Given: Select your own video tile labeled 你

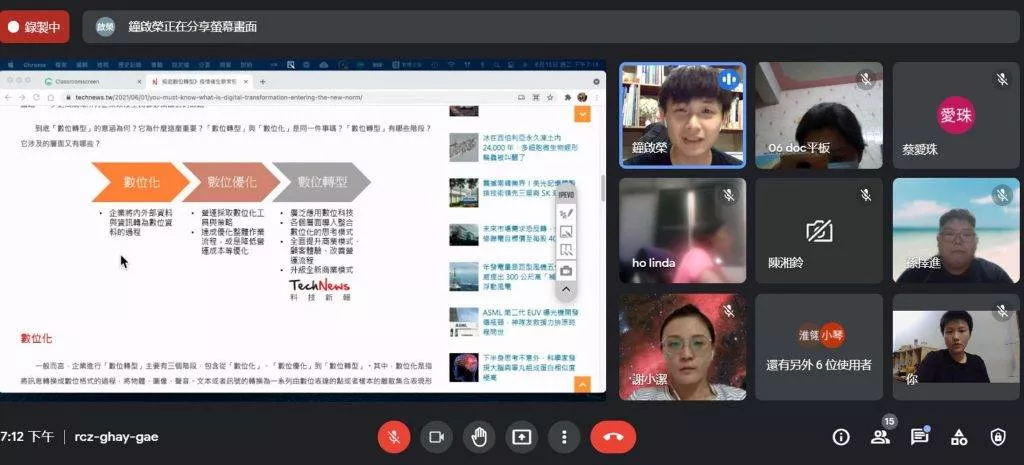Looking at the screenshot, I should point(956,347).
